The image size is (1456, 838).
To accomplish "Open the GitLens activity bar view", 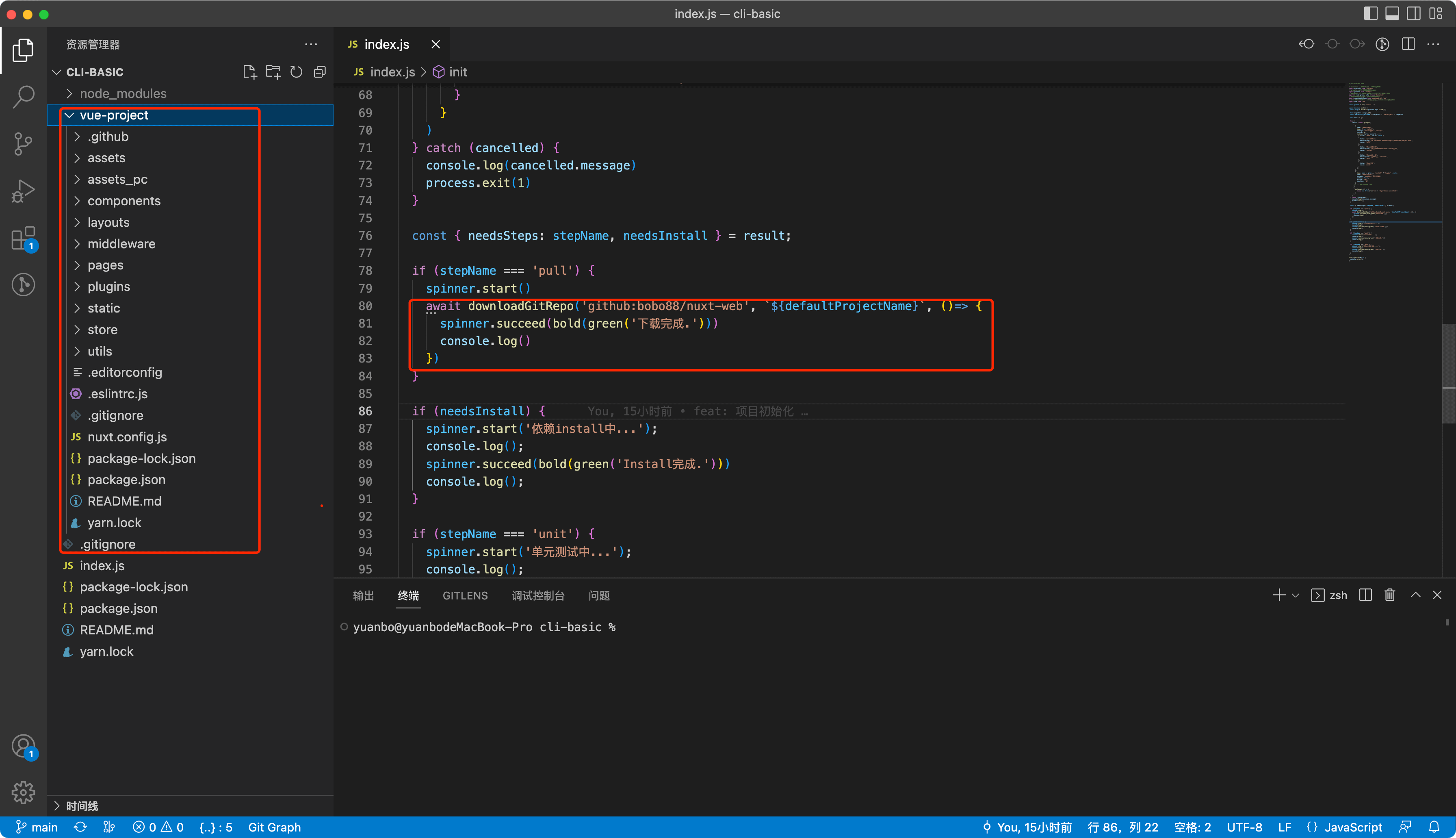I will pyautogui.click(x=23, y=285).
